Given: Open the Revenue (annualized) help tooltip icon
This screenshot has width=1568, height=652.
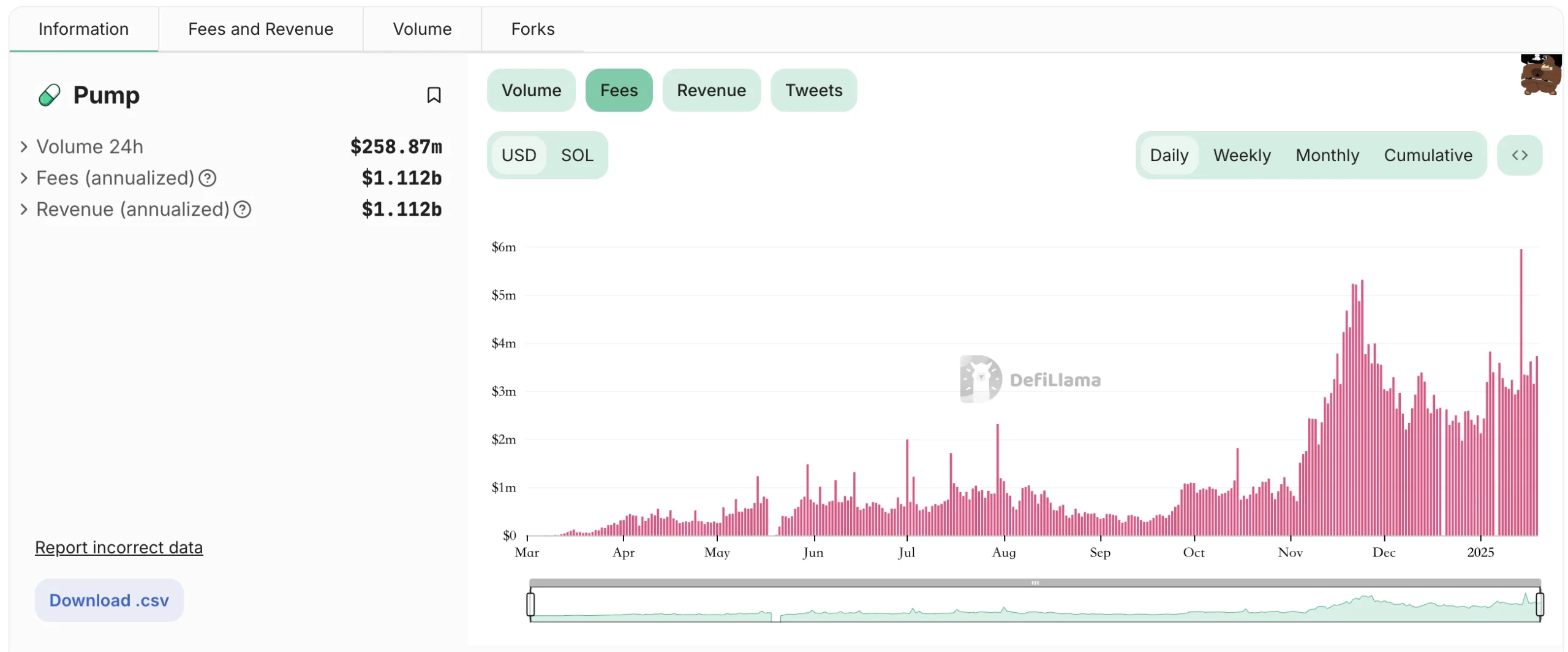Looking at the screenshot, I should [x=243, y=210].
